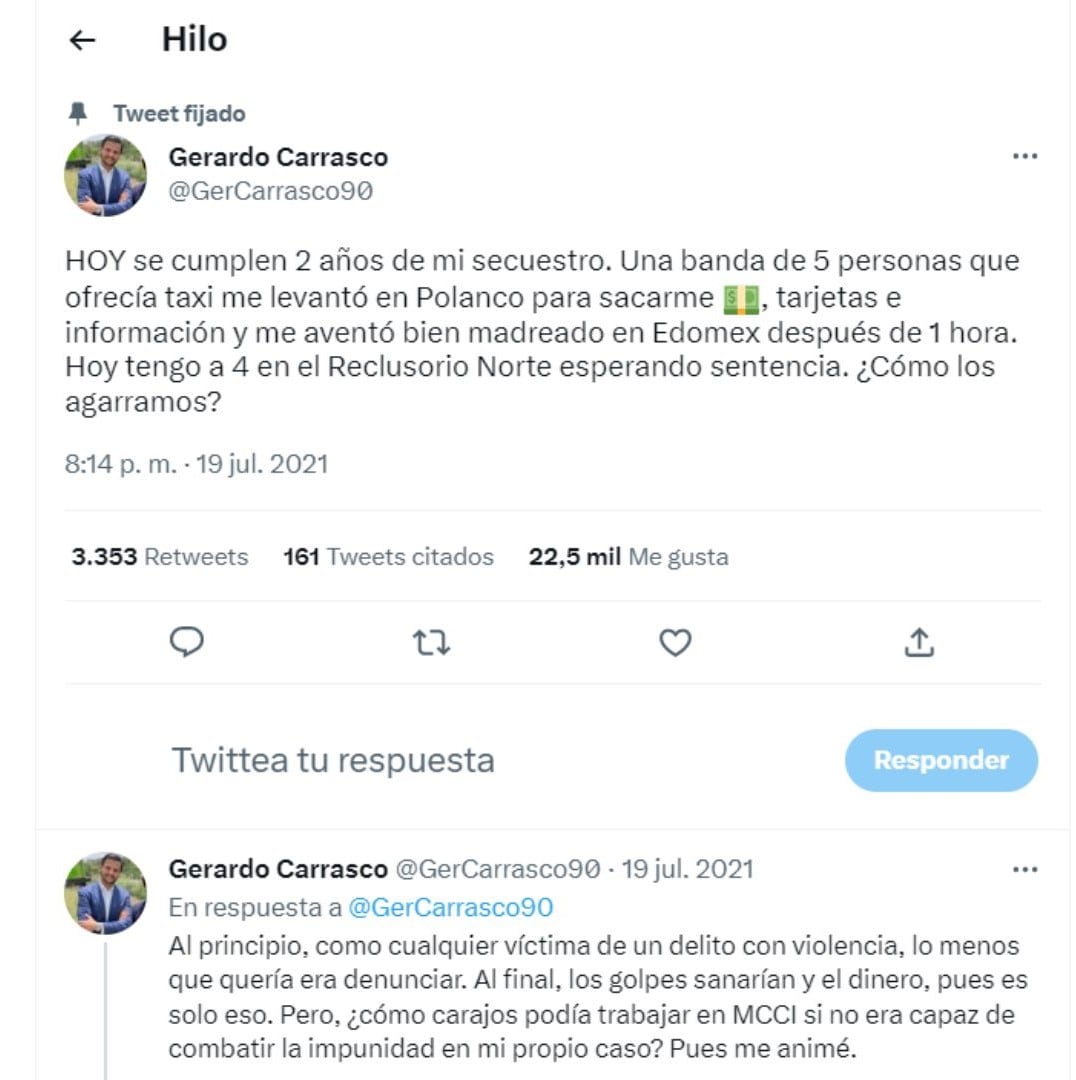View the 3.353 Retweets list
This screenshot has height=1080, width=1076.
coord(160,557)
